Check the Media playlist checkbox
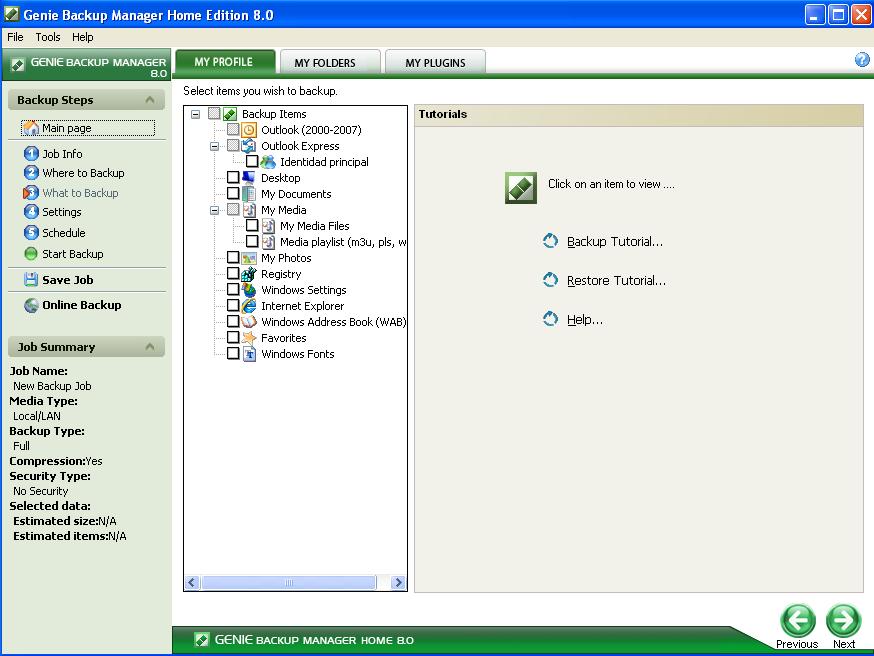 tap(252, 241)
